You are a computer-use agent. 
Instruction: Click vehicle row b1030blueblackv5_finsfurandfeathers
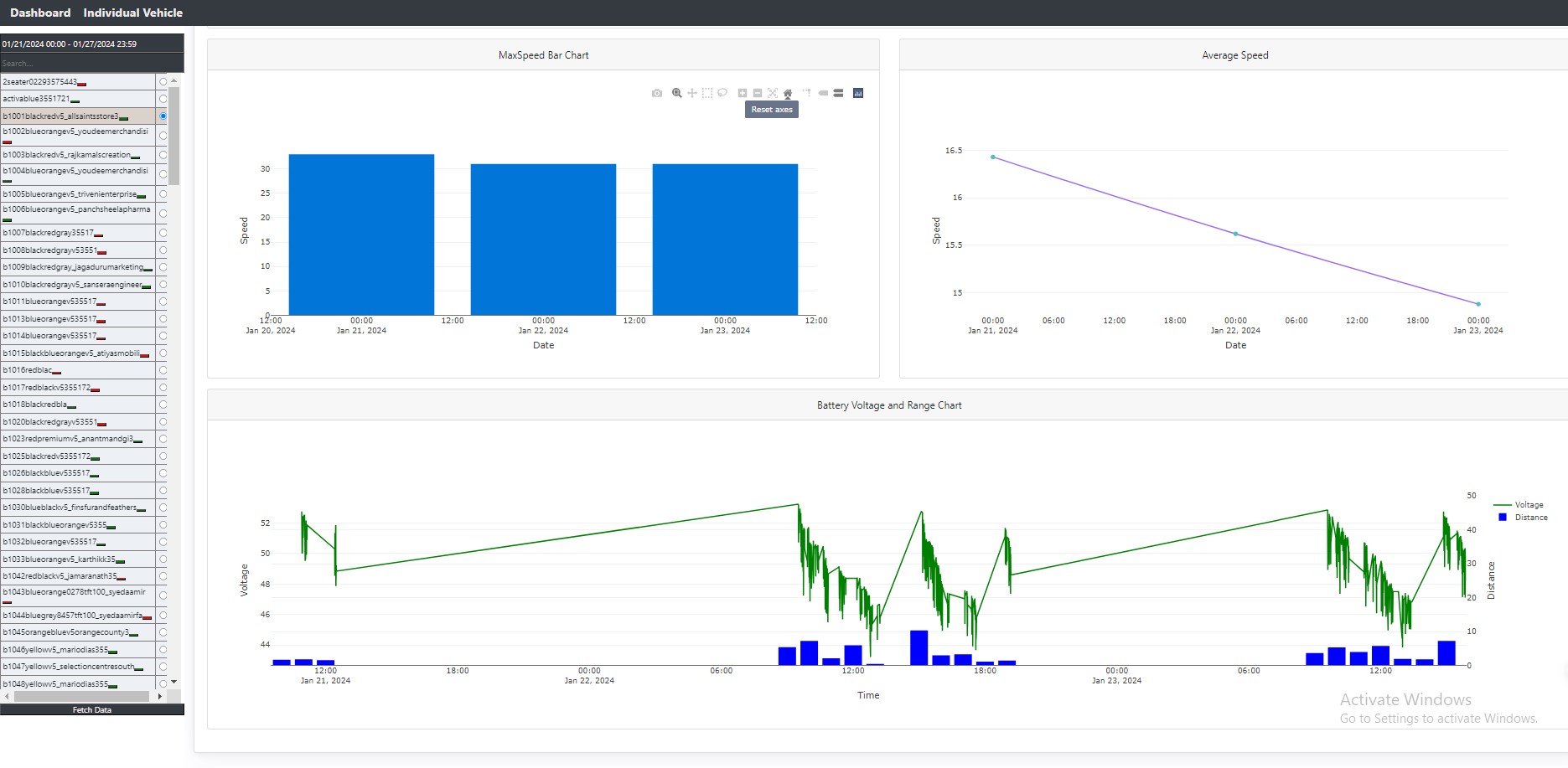pyautogui.click(x=78, y=508)
